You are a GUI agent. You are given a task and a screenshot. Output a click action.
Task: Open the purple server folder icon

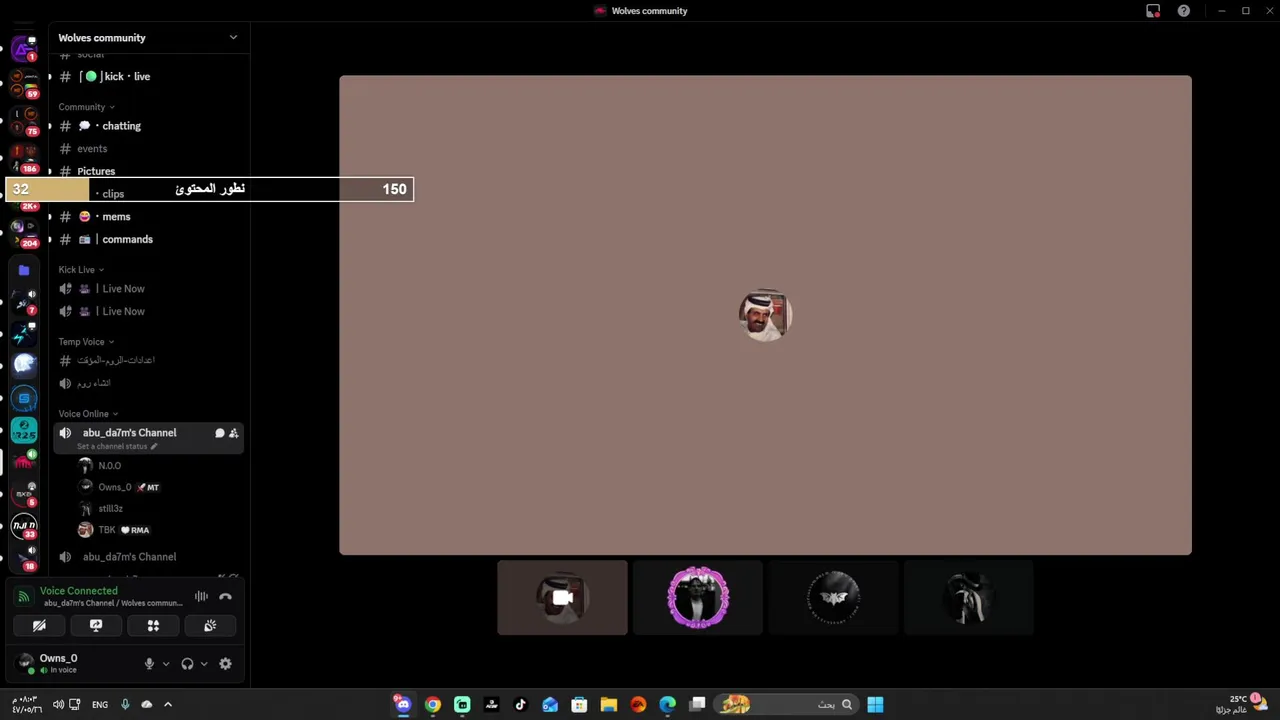pos(24,270)
